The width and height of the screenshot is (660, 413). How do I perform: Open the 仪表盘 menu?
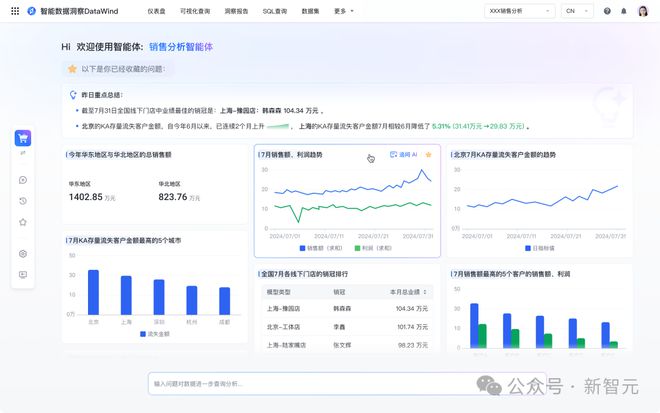(156, 11)
